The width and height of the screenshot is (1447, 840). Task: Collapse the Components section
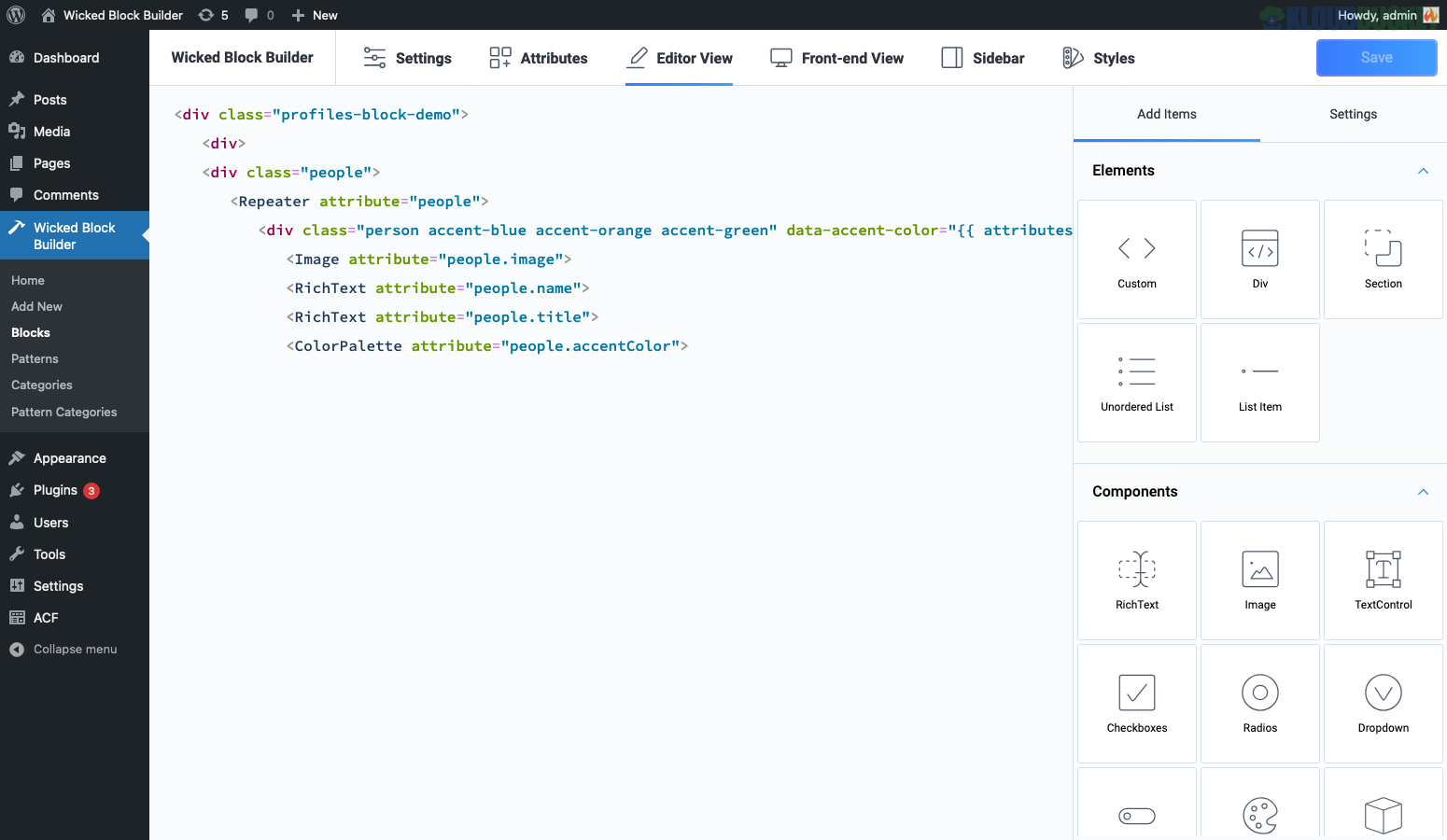click(x=1423, y=492)
